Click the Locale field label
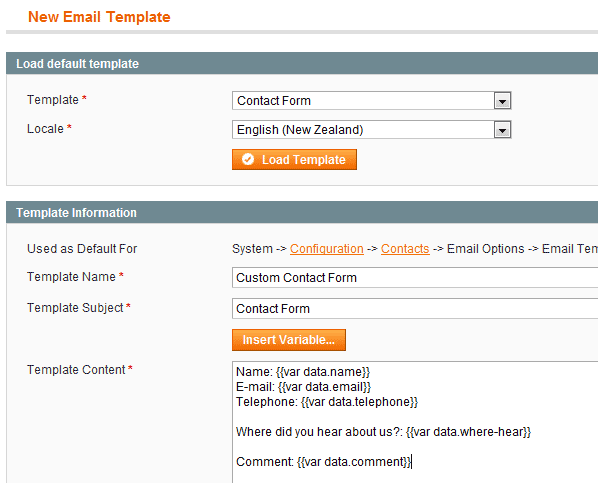 45,129
